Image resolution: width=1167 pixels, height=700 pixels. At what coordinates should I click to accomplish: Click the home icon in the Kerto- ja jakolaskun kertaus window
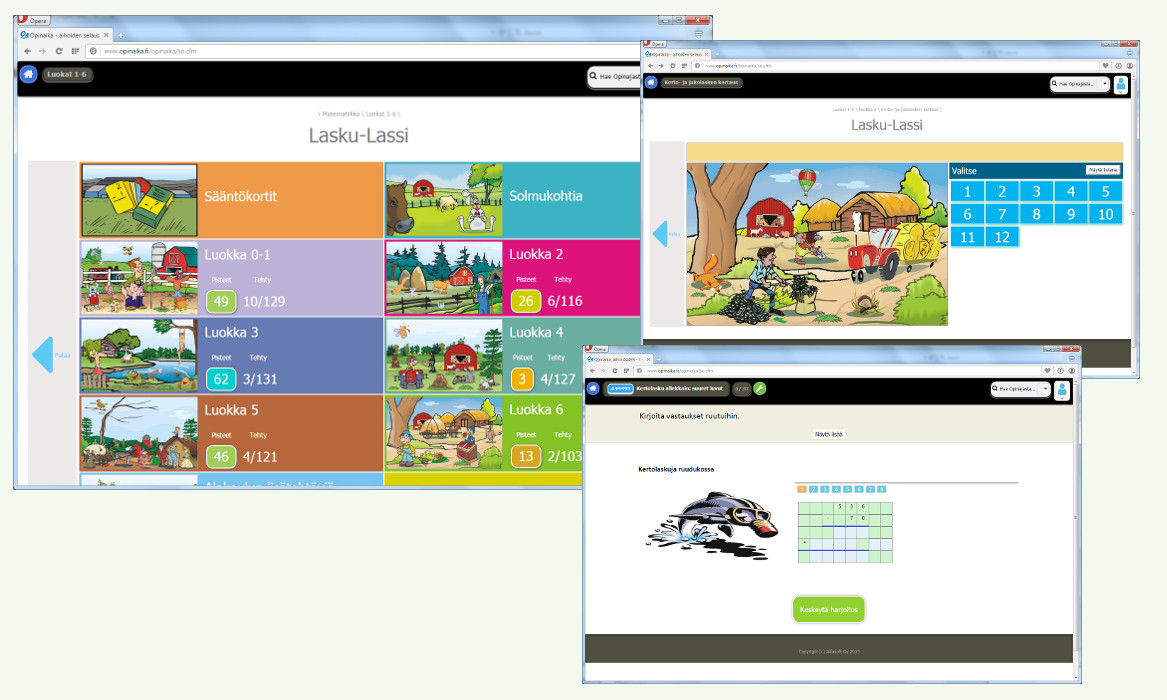tap(651, 83)
